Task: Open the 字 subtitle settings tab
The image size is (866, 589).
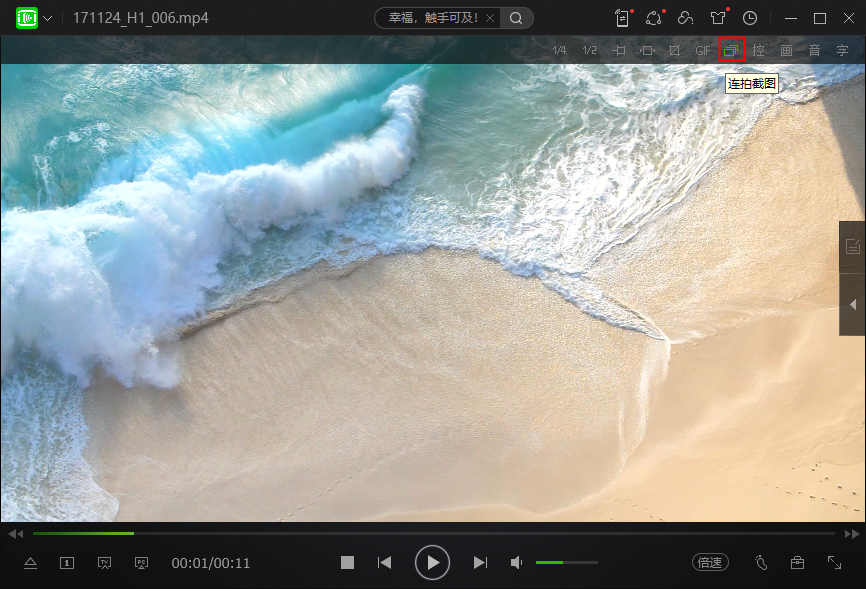Action: (x=842, y=50)
